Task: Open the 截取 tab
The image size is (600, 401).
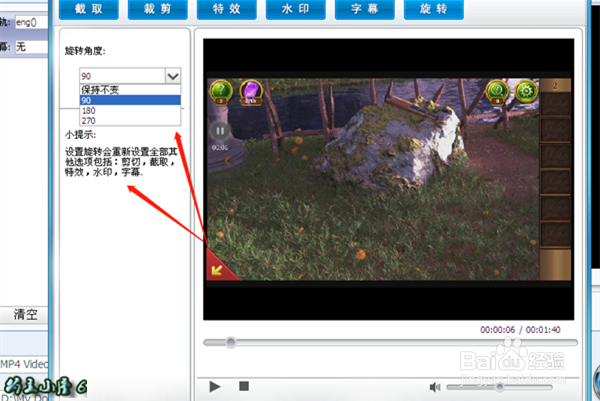Action: tap(89, 9)
